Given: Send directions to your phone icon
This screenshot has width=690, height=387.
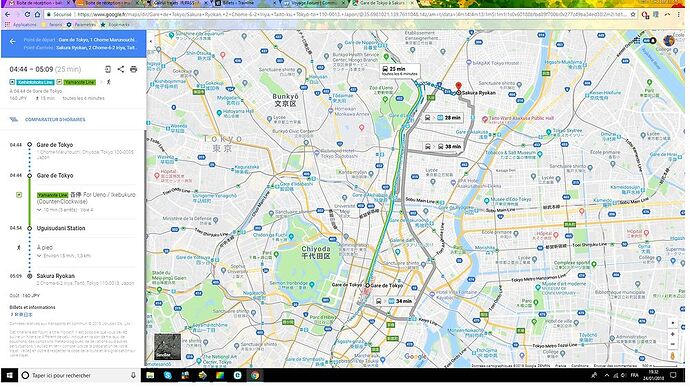Looking at the screenshot, I should [108, 69].
